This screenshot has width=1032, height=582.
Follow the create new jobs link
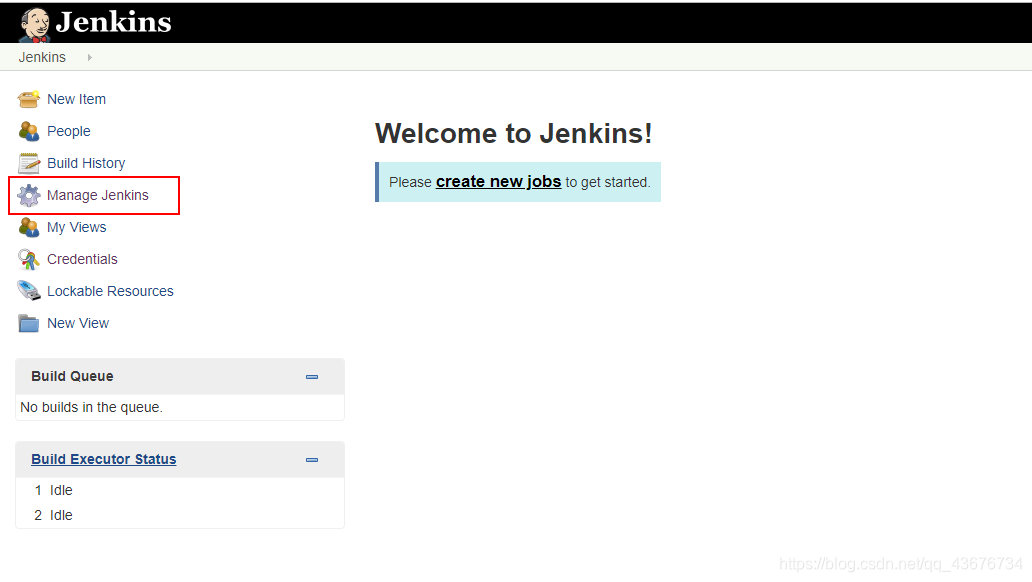click(x=498, y=182)
